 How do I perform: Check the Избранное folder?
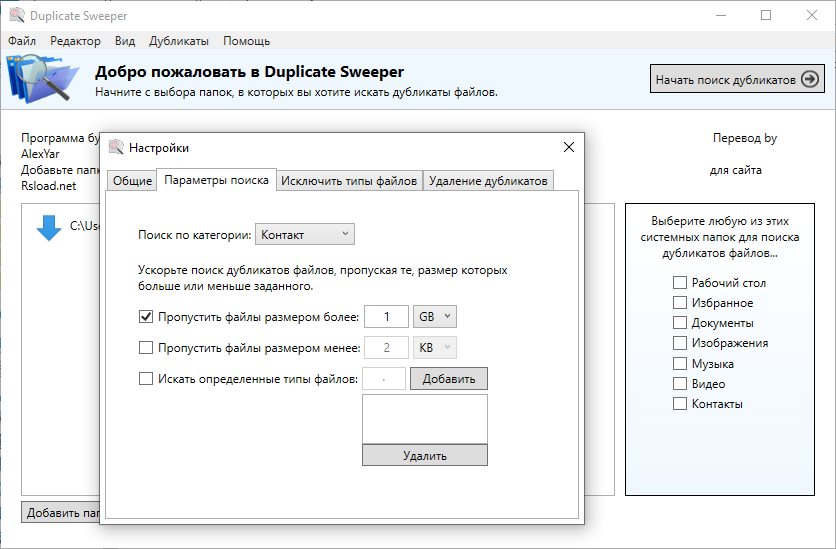tap(680, 303)
